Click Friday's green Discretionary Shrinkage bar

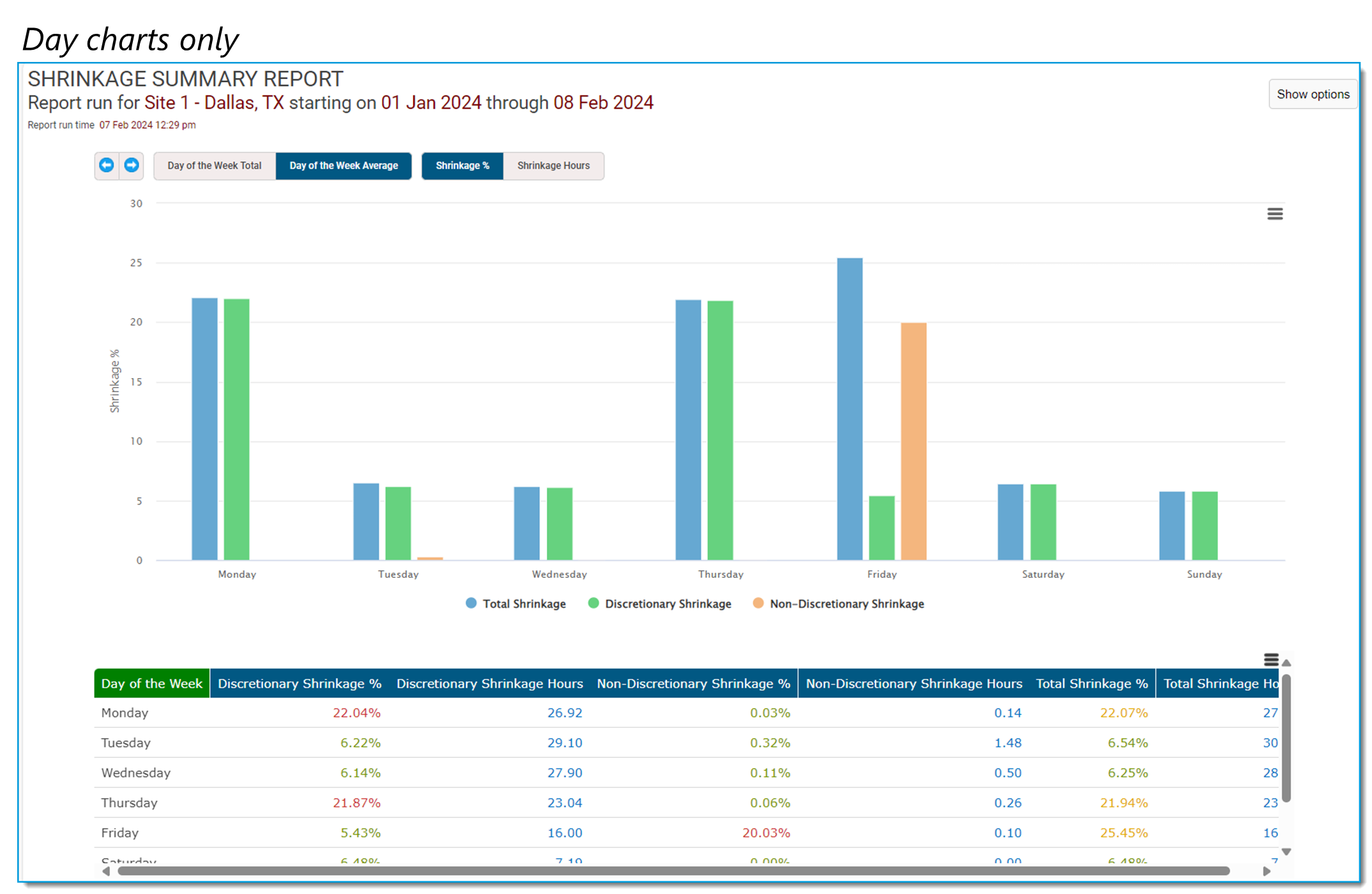(x=882, y=528)
